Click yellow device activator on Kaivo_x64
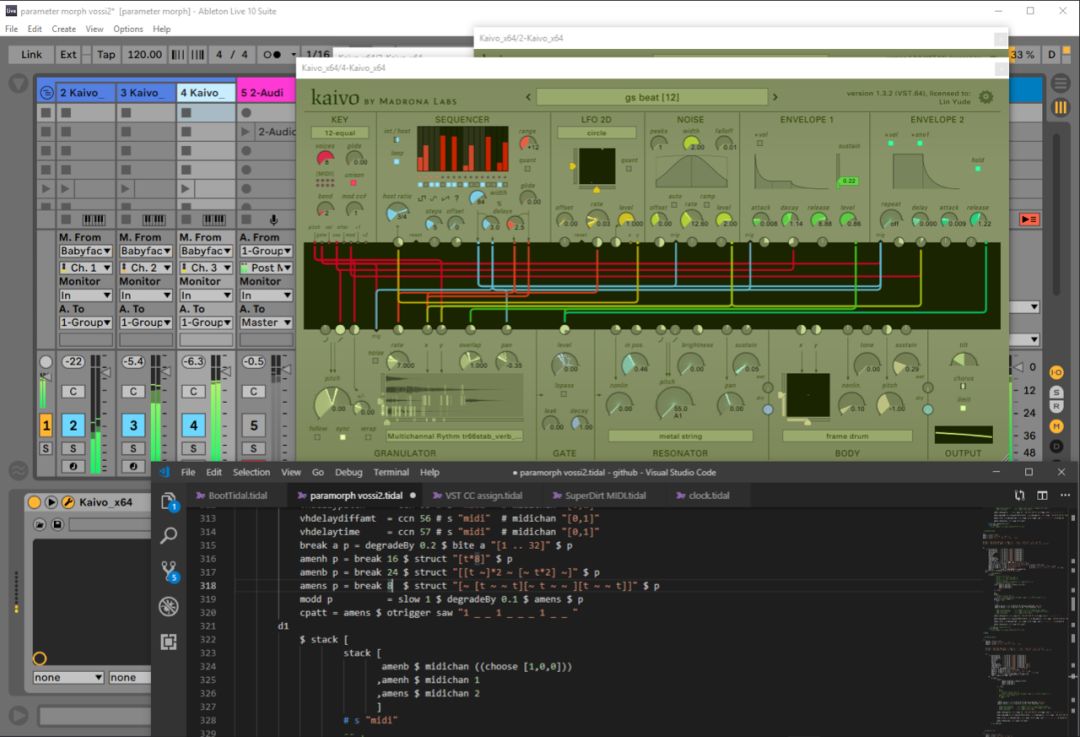The width and height of the screenshot is (1080, 737). 34,502
